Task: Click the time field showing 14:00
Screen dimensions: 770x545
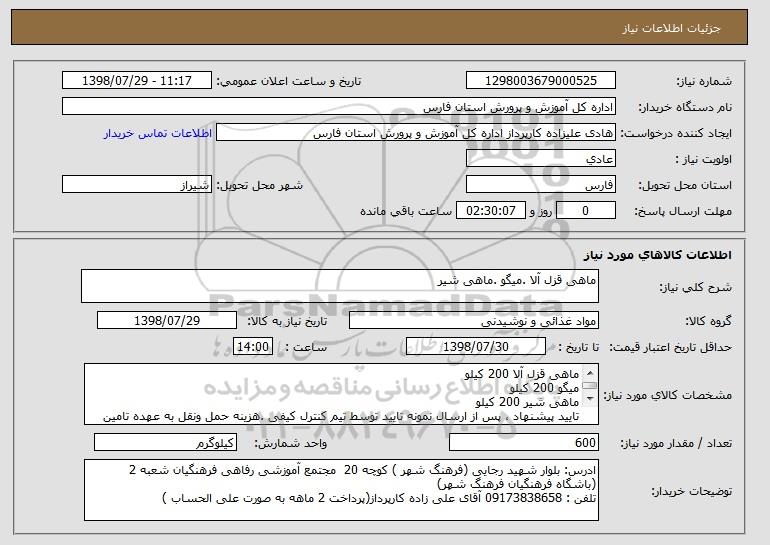Action: pyautogui.click(x=253, y=347)
